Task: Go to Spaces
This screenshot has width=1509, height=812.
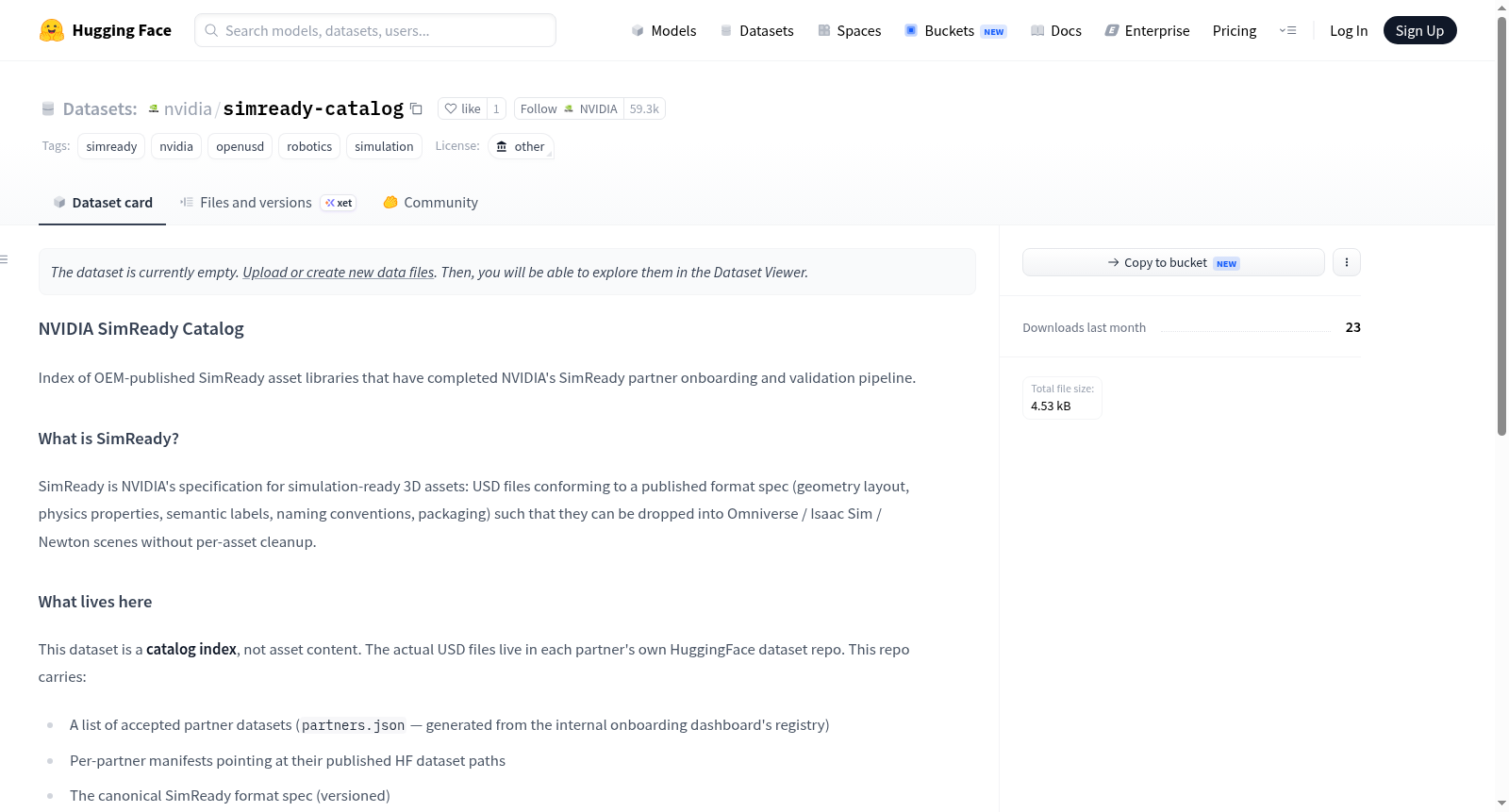Action: (x=850, y=30)
